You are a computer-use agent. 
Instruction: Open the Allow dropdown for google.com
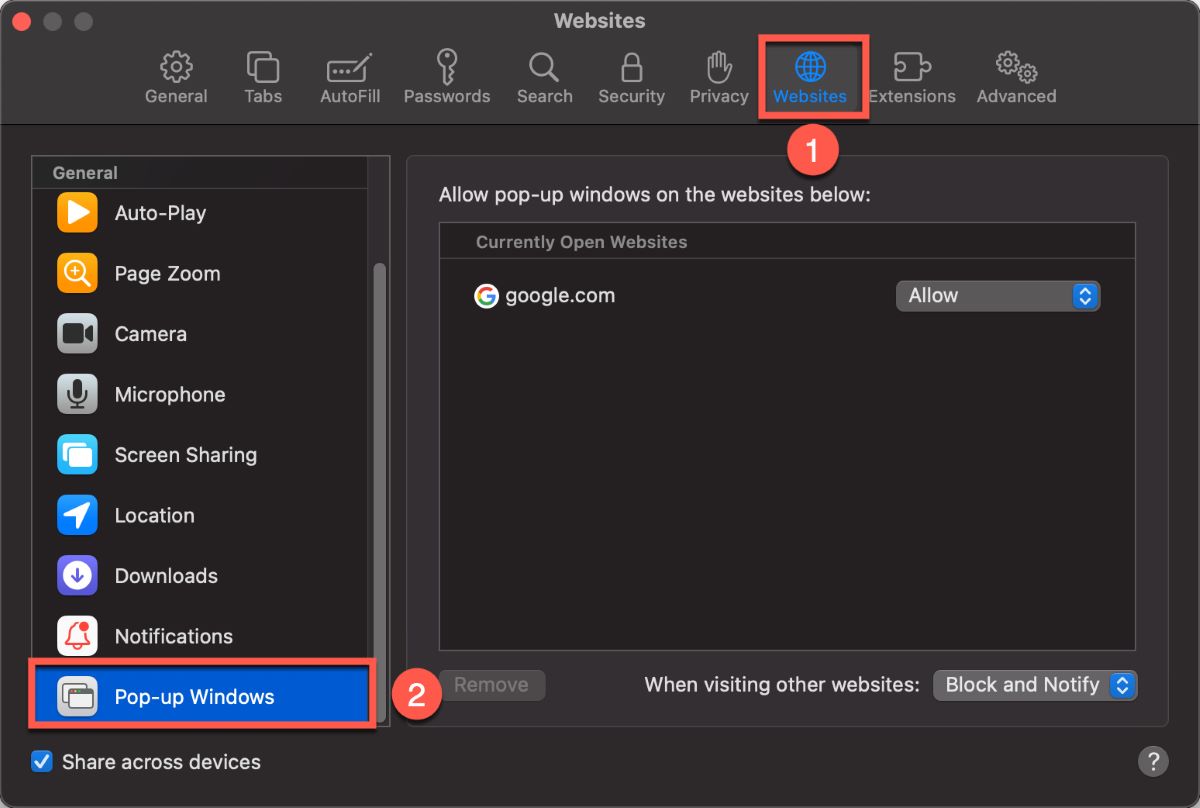tap(997, 295)
